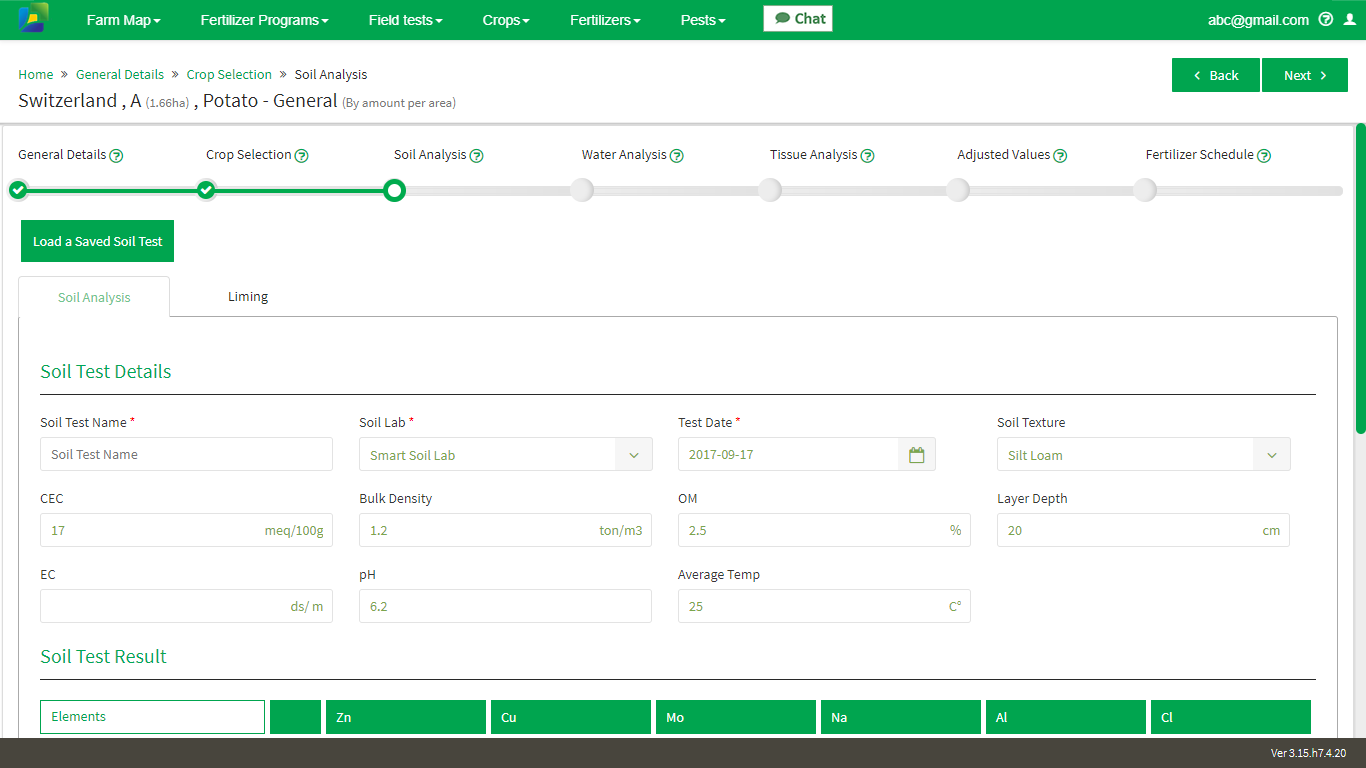The height and width of the screenshot is (768, 1366).
Task: Jump to the Adjusted Values step circle
Action: 958,190
